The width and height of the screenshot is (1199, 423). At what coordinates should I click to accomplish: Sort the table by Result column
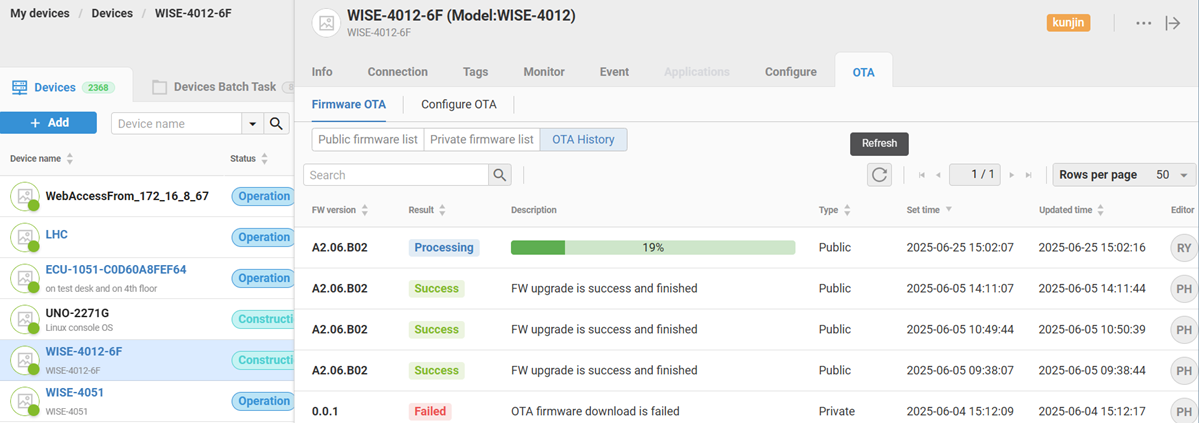[x=442, y=210]
